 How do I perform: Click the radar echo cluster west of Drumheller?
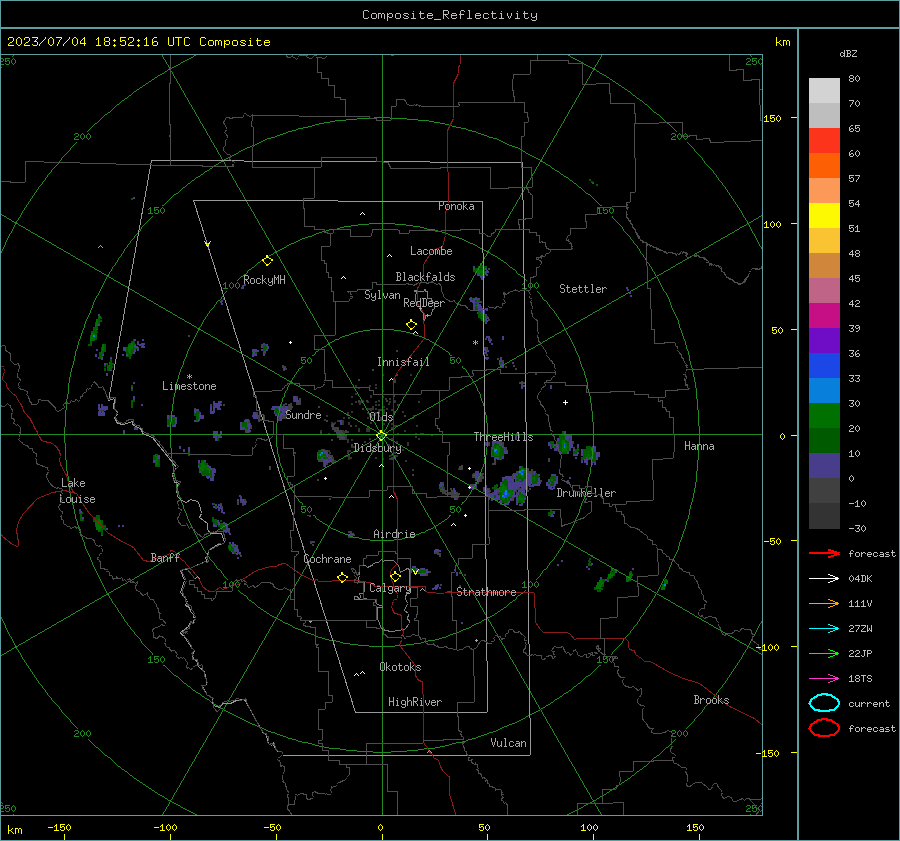click(513, 487)
